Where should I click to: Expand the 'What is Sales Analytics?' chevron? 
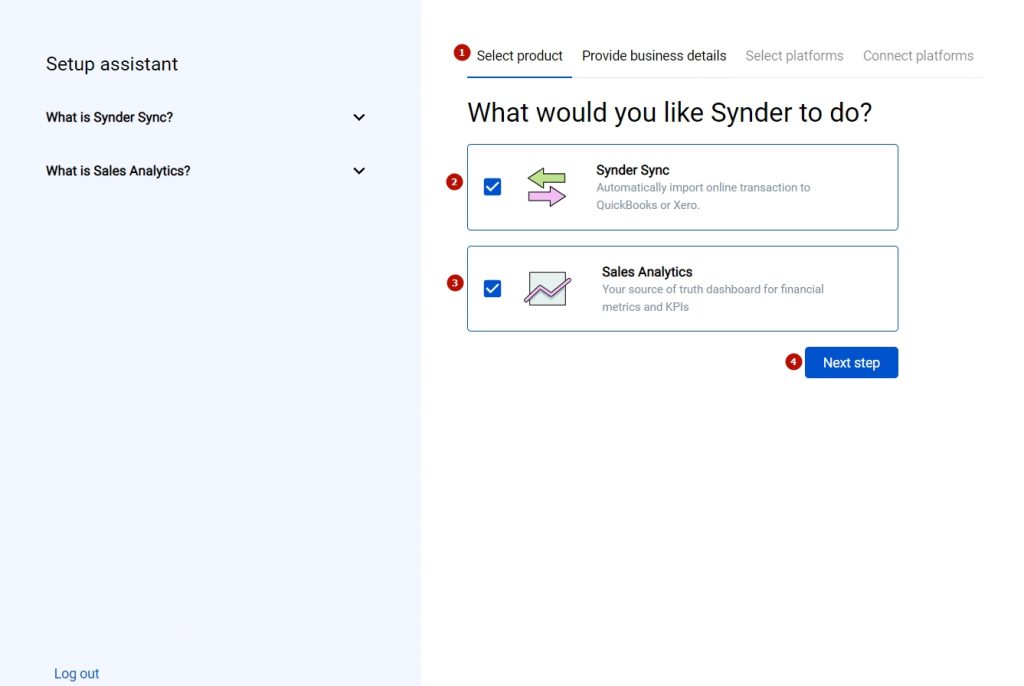359,171
